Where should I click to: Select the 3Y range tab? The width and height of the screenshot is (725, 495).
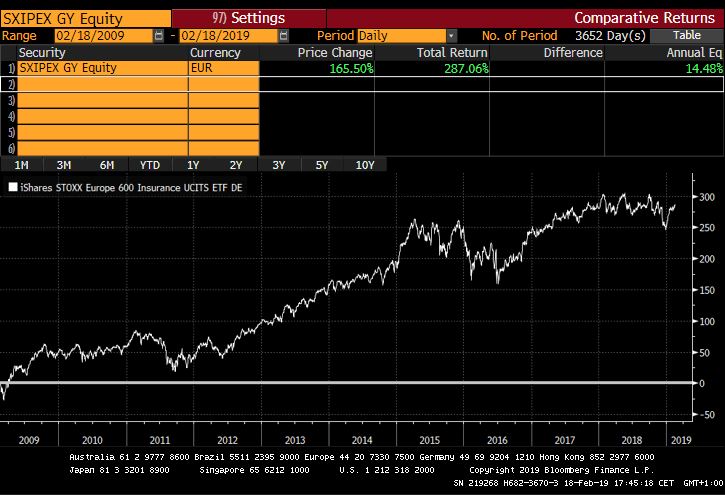click(x=278, y=165)
